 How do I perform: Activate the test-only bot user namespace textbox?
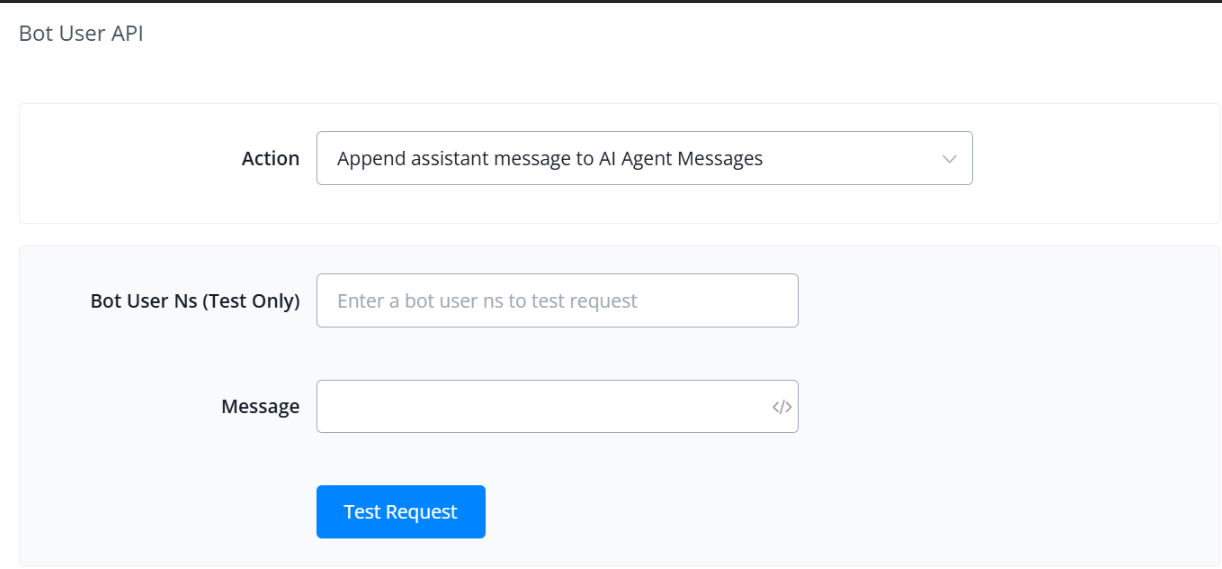point(557,301)
